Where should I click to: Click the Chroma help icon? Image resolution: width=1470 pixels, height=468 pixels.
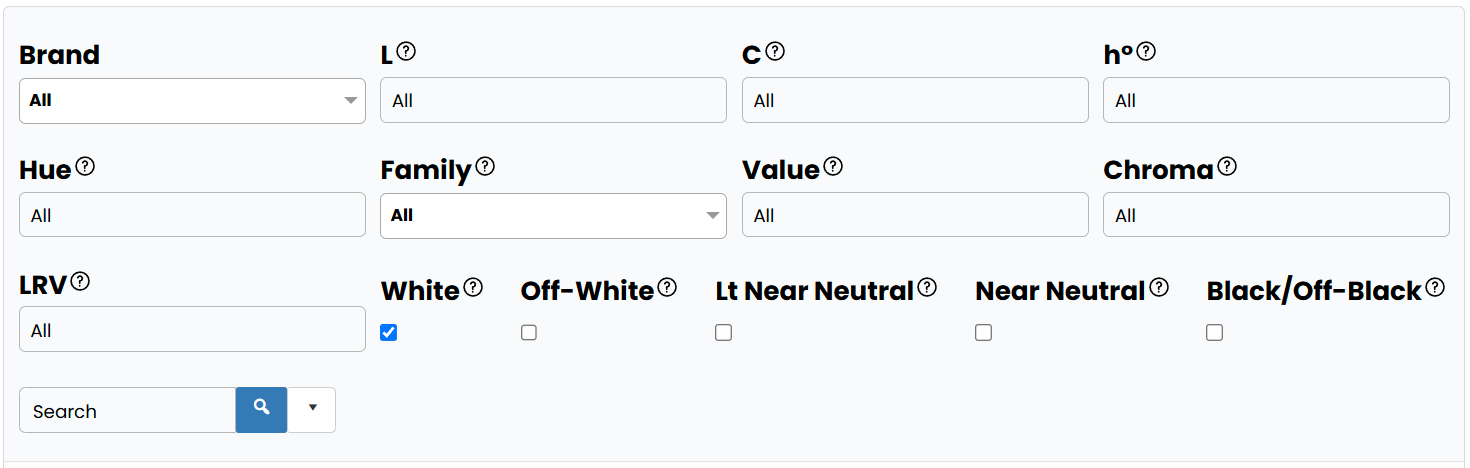click(x=1227, y=167)
